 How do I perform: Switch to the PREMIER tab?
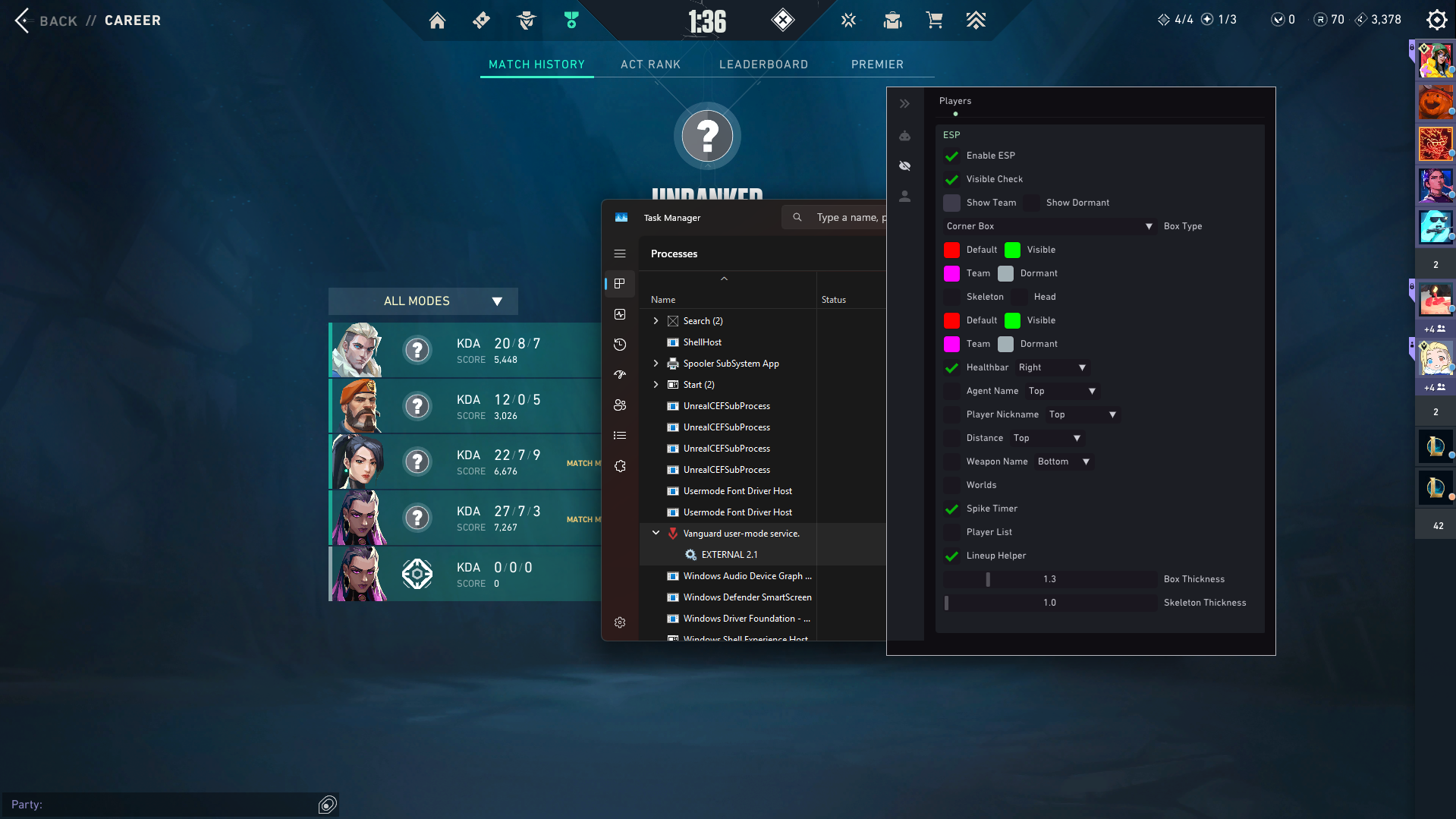click(877, 65)
